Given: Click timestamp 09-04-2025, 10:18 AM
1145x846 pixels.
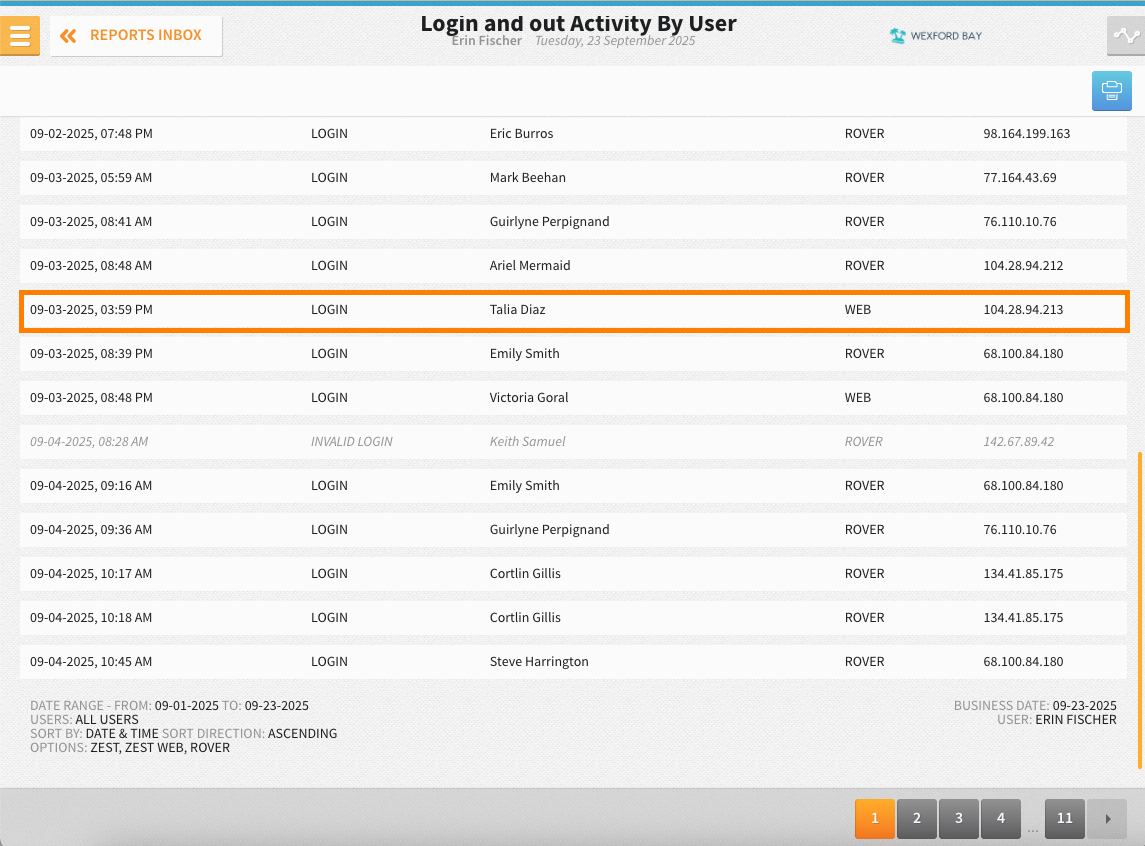Looking at the screenshot, I should click(91, 618).
